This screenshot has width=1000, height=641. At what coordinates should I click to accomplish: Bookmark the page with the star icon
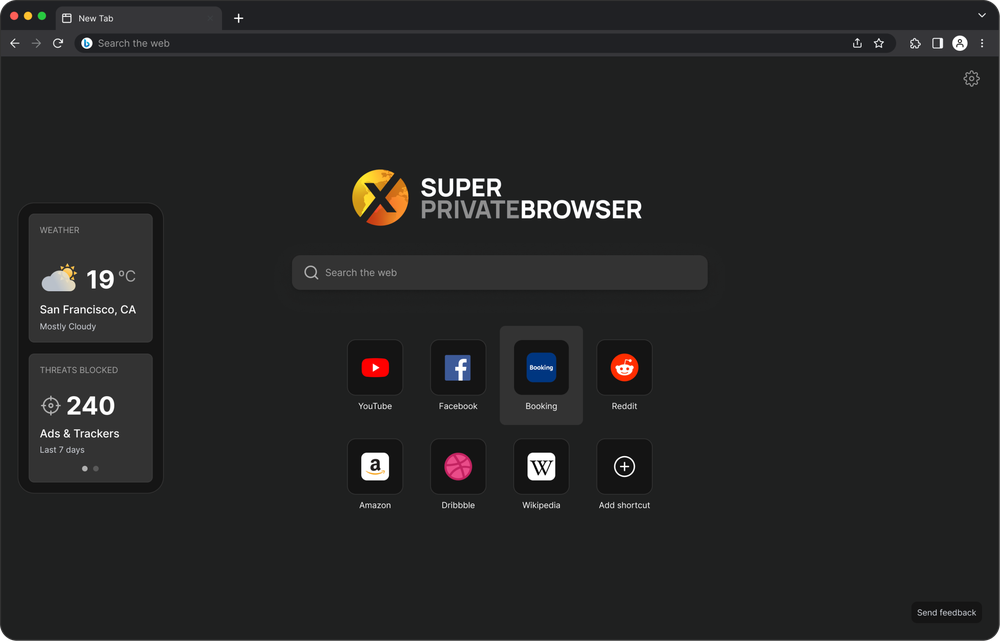point(879,43)
